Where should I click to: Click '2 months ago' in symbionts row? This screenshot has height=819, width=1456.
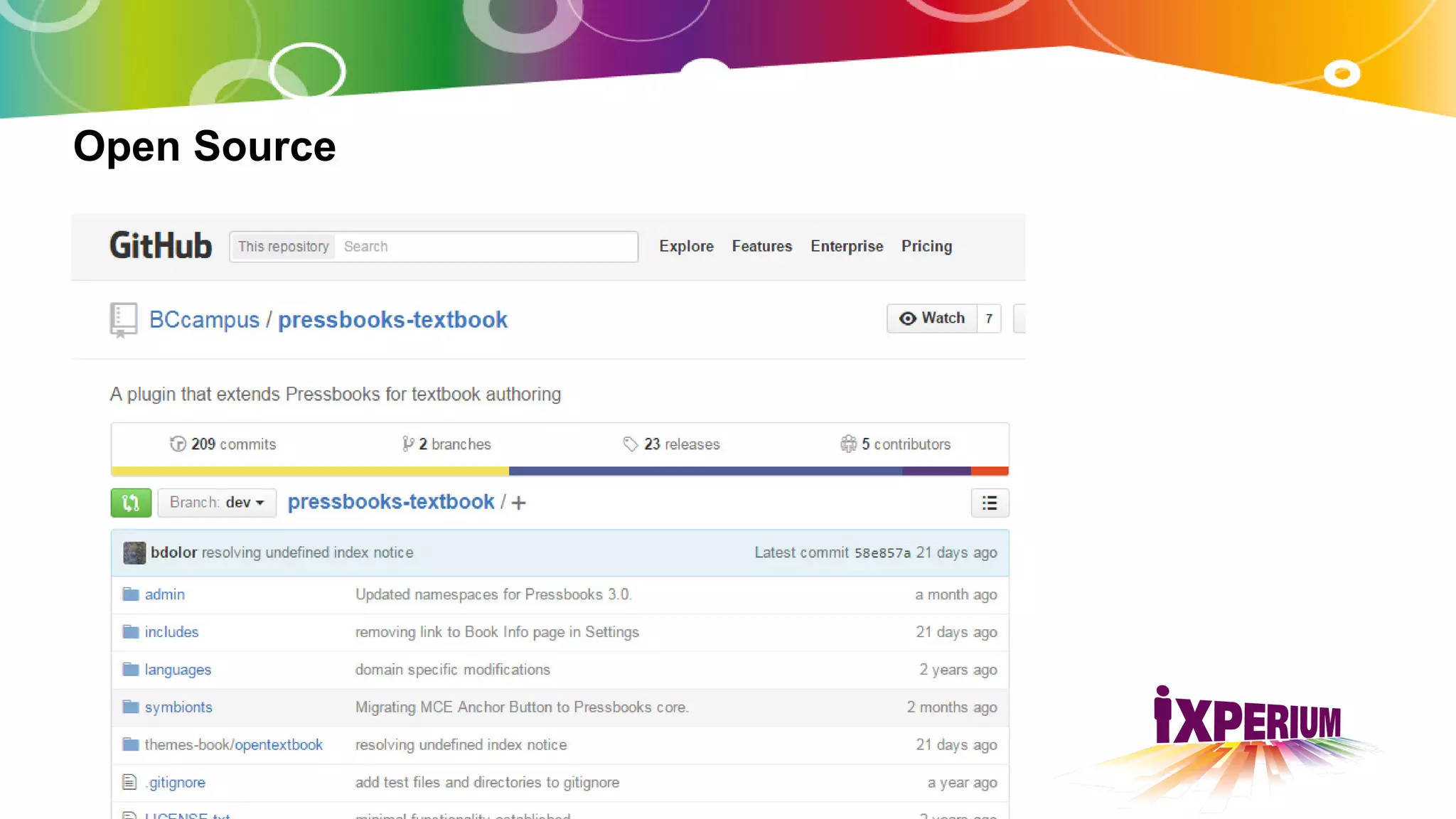click(x=952, y=707)
